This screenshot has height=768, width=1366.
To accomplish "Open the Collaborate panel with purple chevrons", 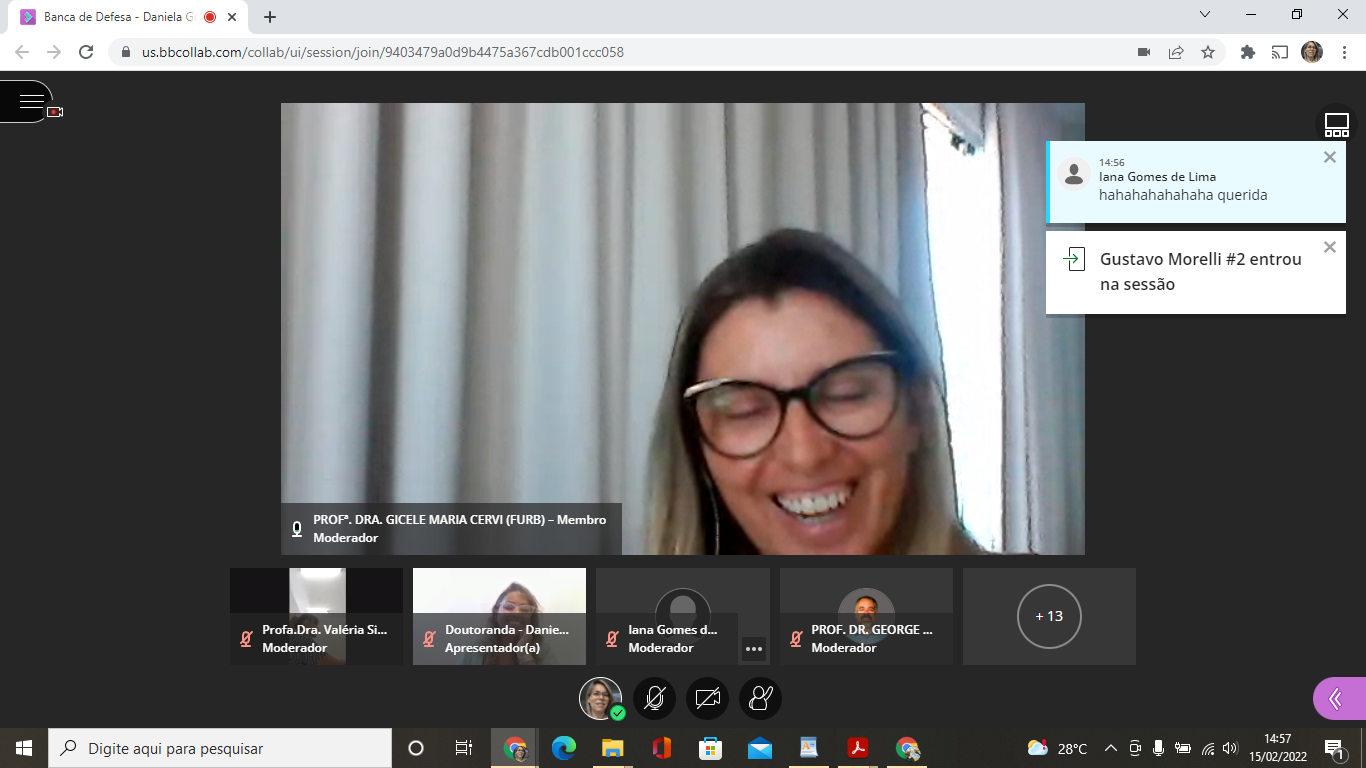I will tap(1340, 699).
